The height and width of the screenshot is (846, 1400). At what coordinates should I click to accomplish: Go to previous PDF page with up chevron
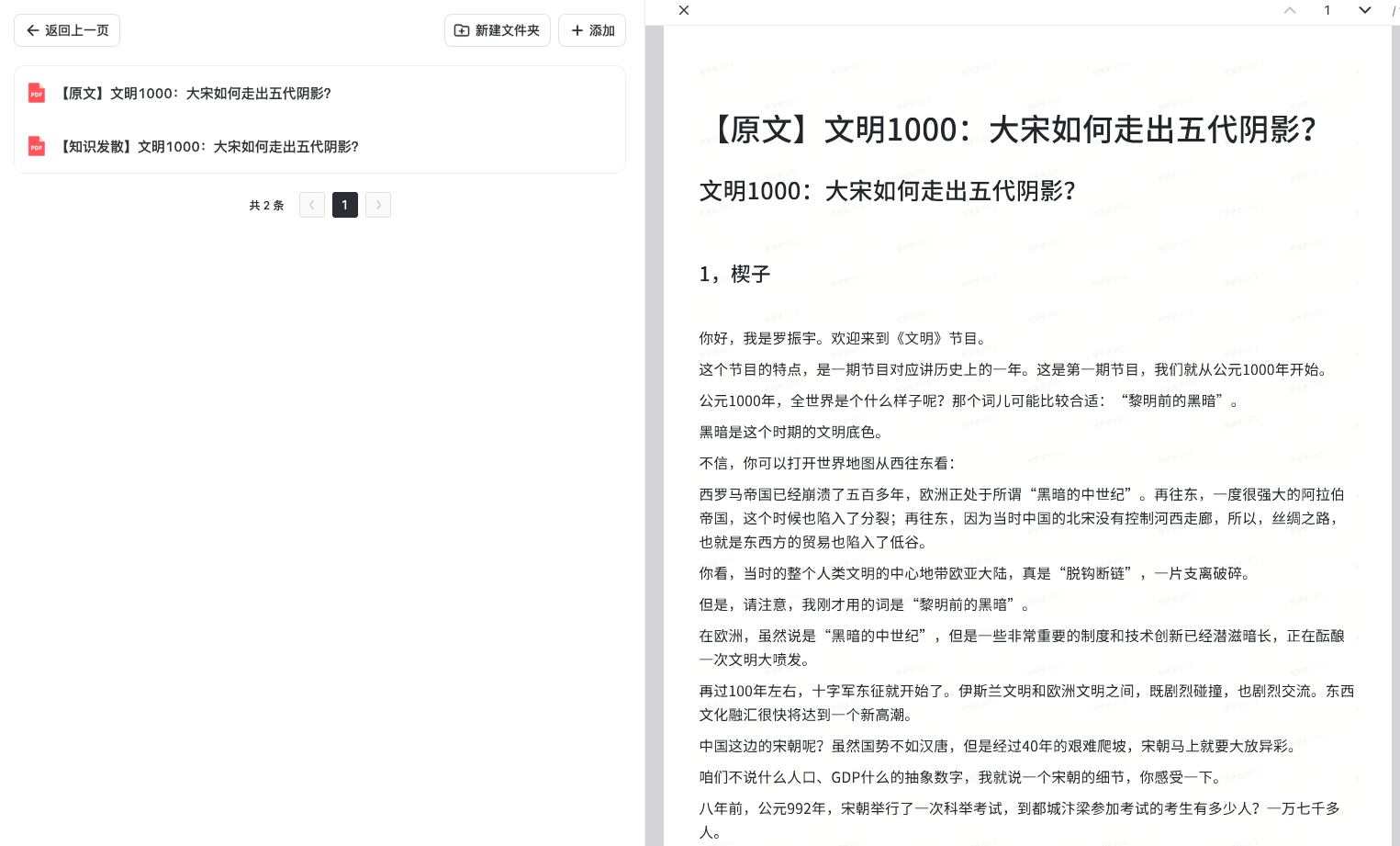1290,10
